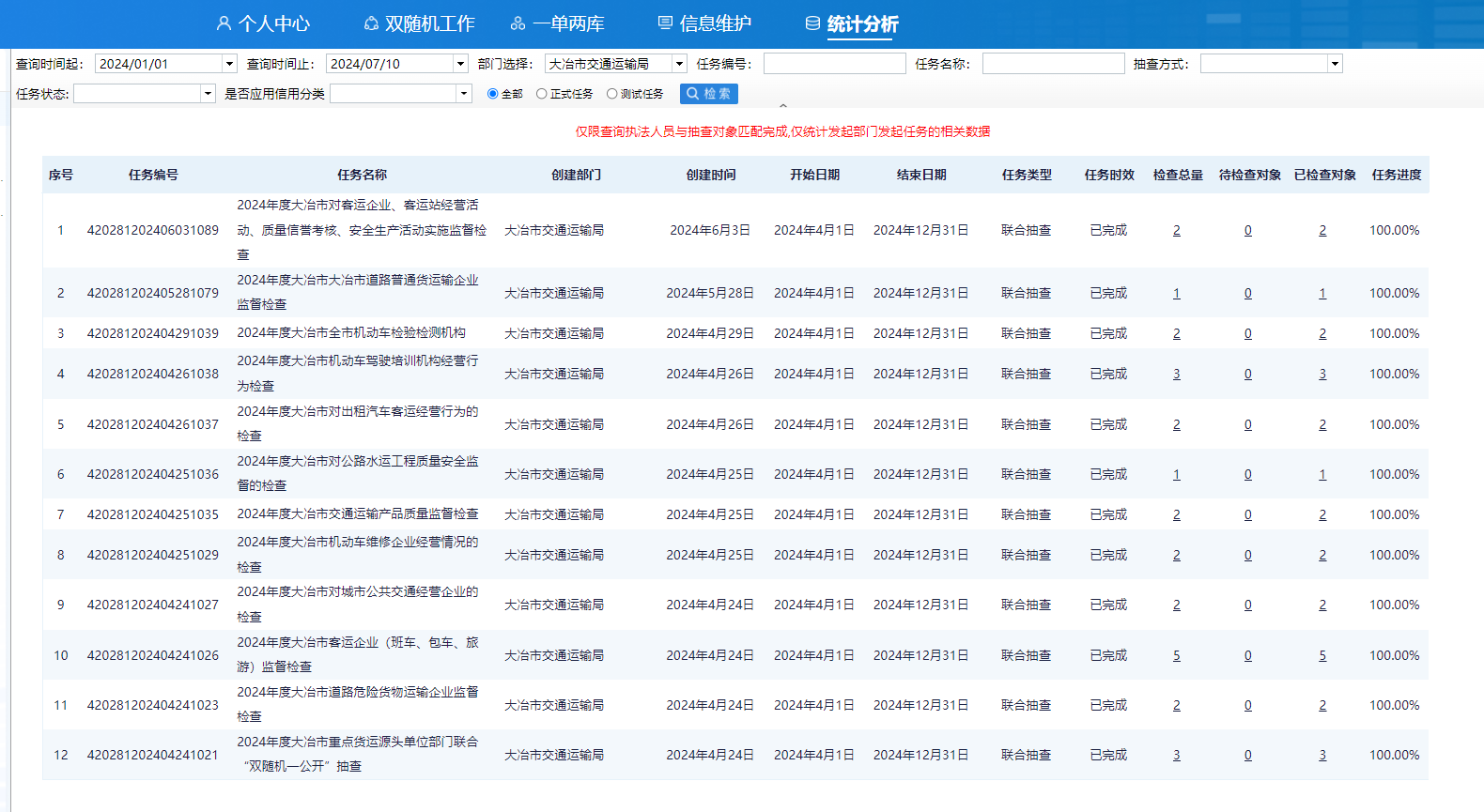Click 已检查对象 link in row 9
This screenshot has height=812, width=1484.
click(x=1322, y=605)
